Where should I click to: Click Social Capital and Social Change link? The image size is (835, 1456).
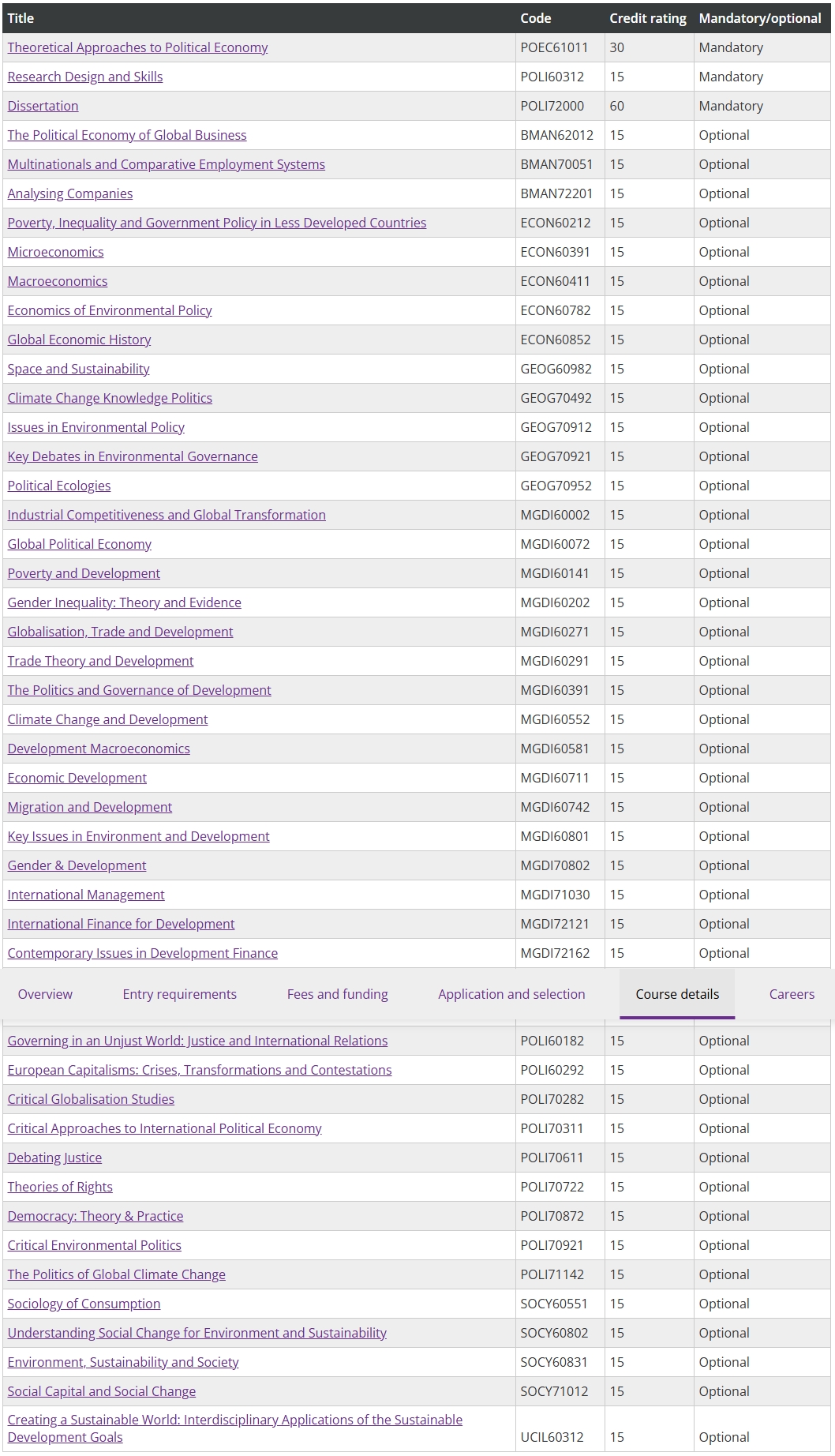pos(102,1391)
